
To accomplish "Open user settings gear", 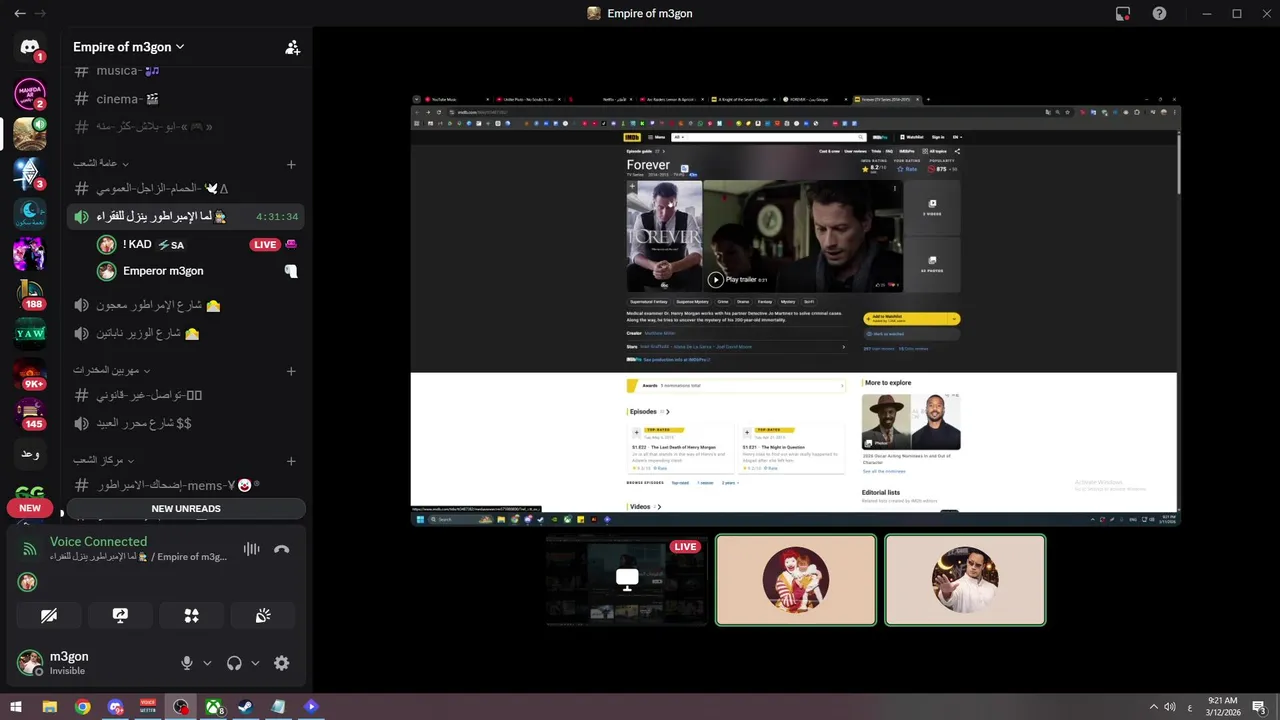I will pos(282,663).
